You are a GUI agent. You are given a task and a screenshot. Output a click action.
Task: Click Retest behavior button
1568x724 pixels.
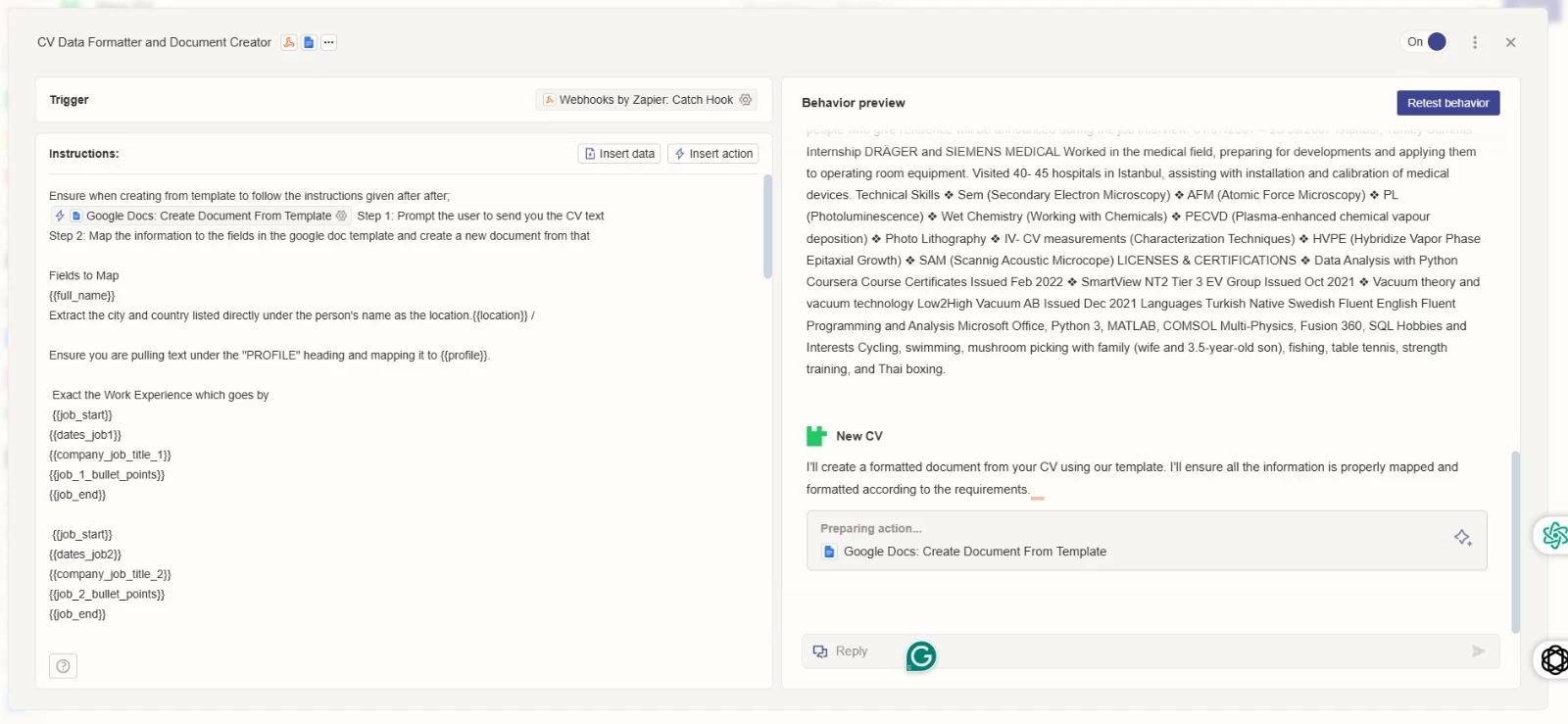click(1447, 103)
